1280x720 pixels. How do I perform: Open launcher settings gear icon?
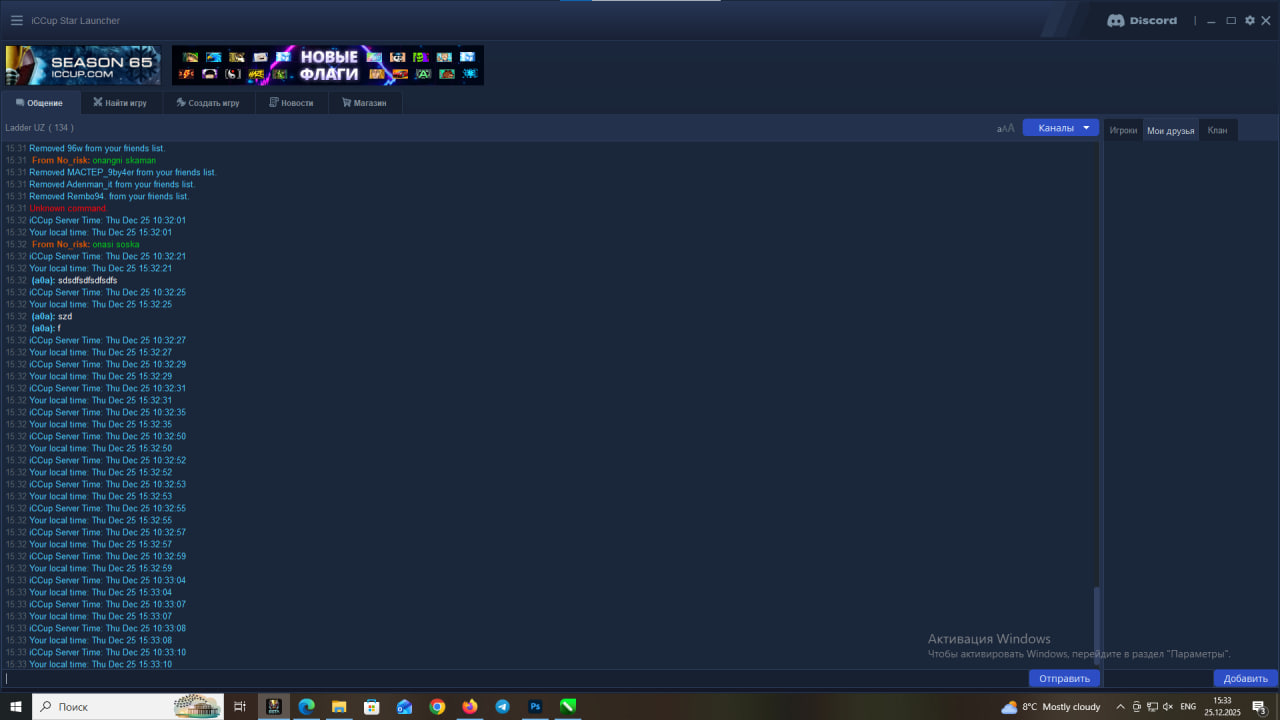pos(1249,20)
